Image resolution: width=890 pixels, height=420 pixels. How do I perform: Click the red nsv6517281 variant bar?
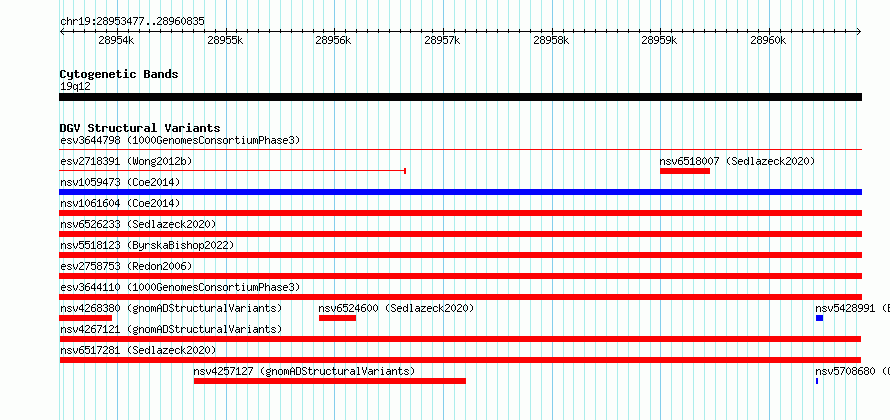tap(460, 360)
